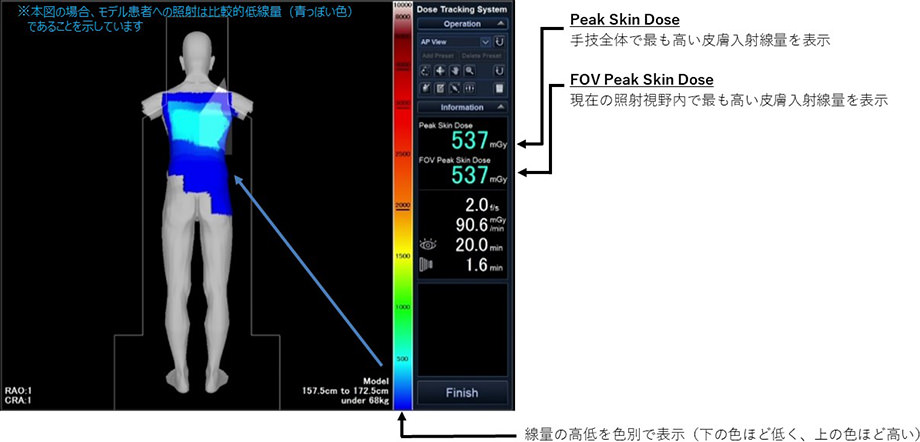
Task: Click the reset arrow next to AP View
Action: [499, 42]
